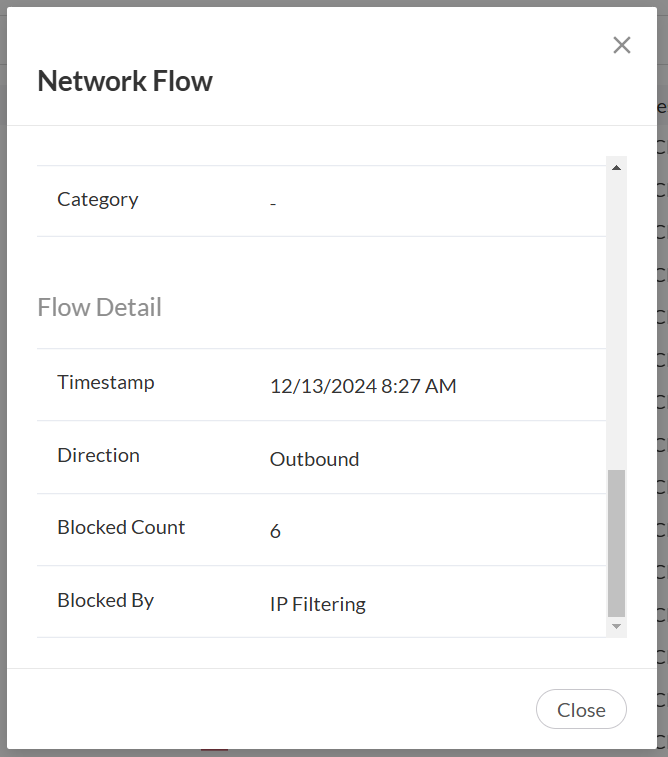Select the Category field label
Viewport: 668px width, 757px height.
tap(98, 199)
